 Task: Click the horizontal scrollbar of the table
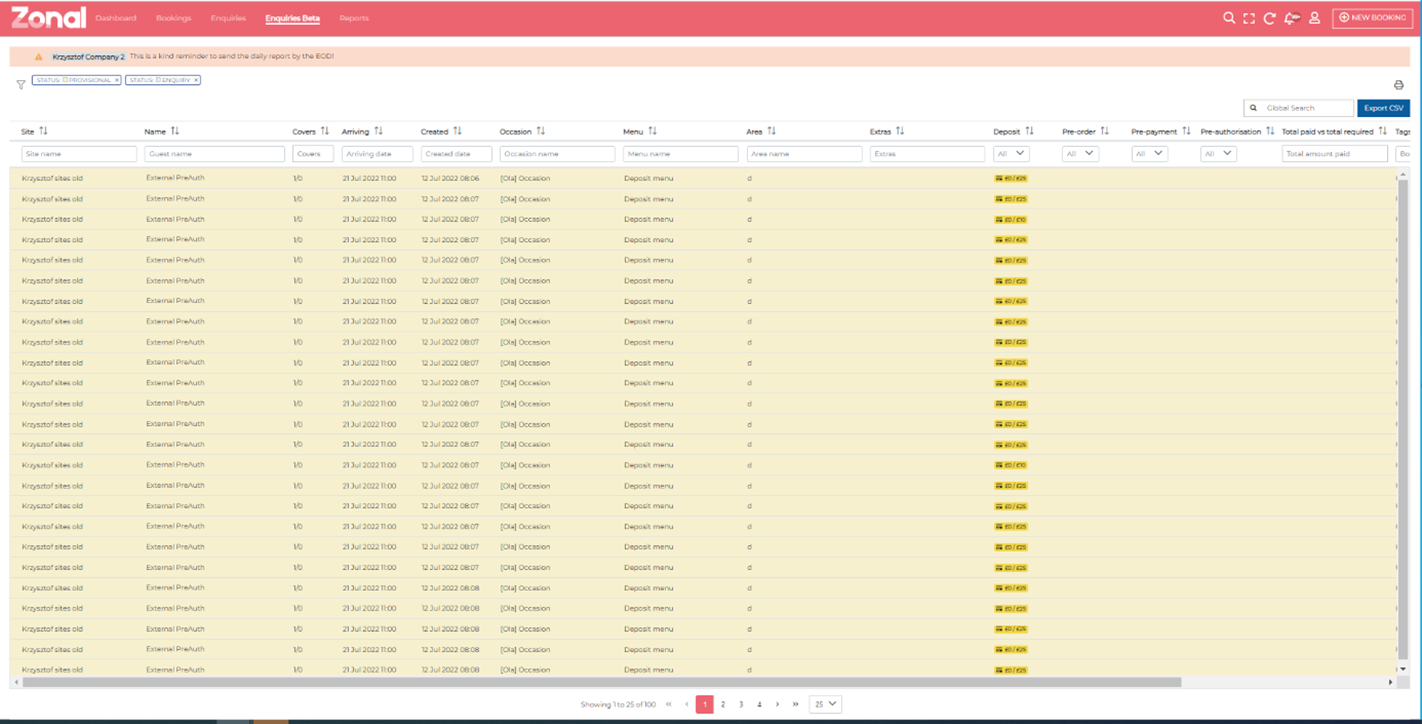[x=601, y=682]
